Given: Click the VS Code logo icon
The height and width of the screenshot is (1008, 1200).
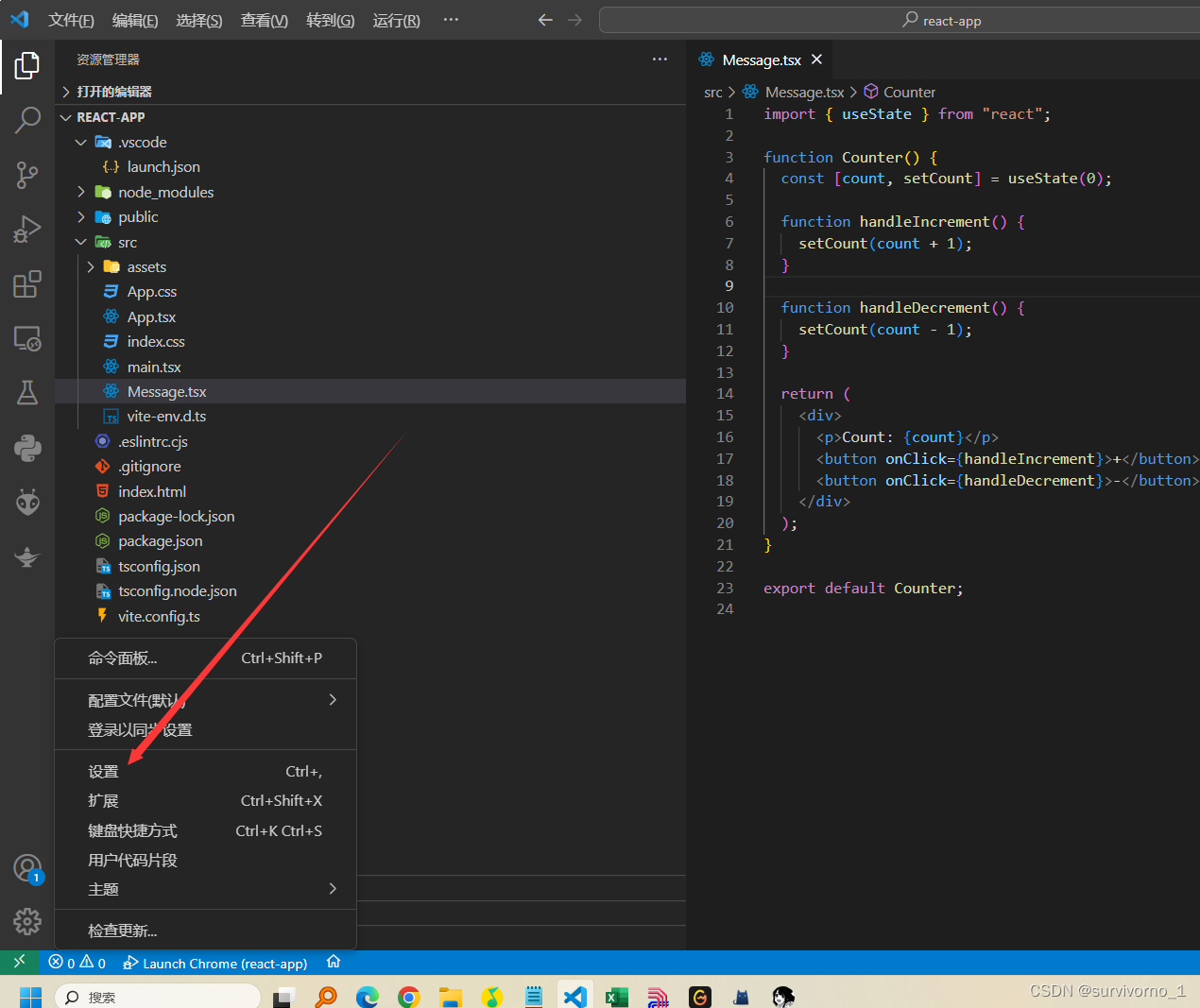Looking at the screenshot, I should coord(19,20).
